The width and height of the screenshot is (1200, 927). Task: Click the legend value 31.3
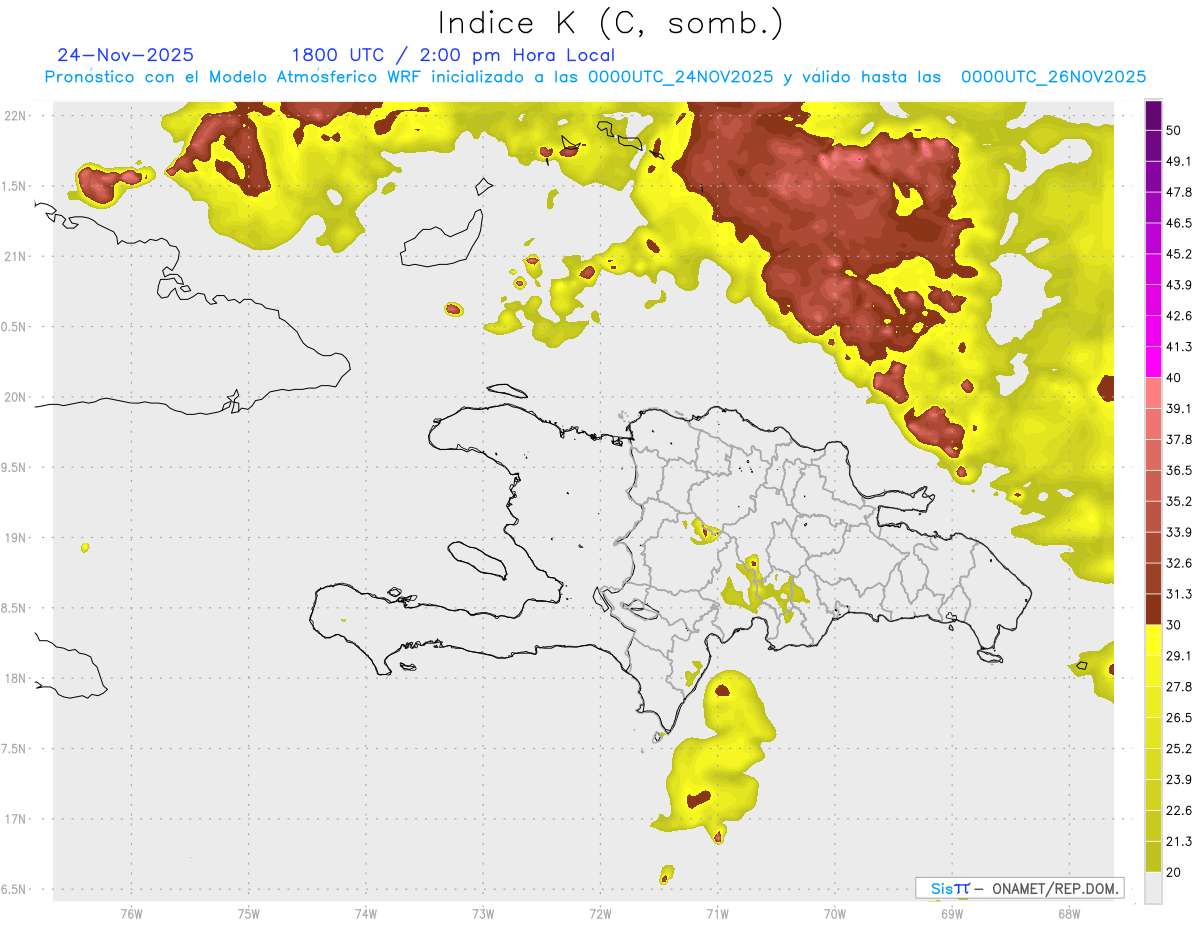[1180, 593]
